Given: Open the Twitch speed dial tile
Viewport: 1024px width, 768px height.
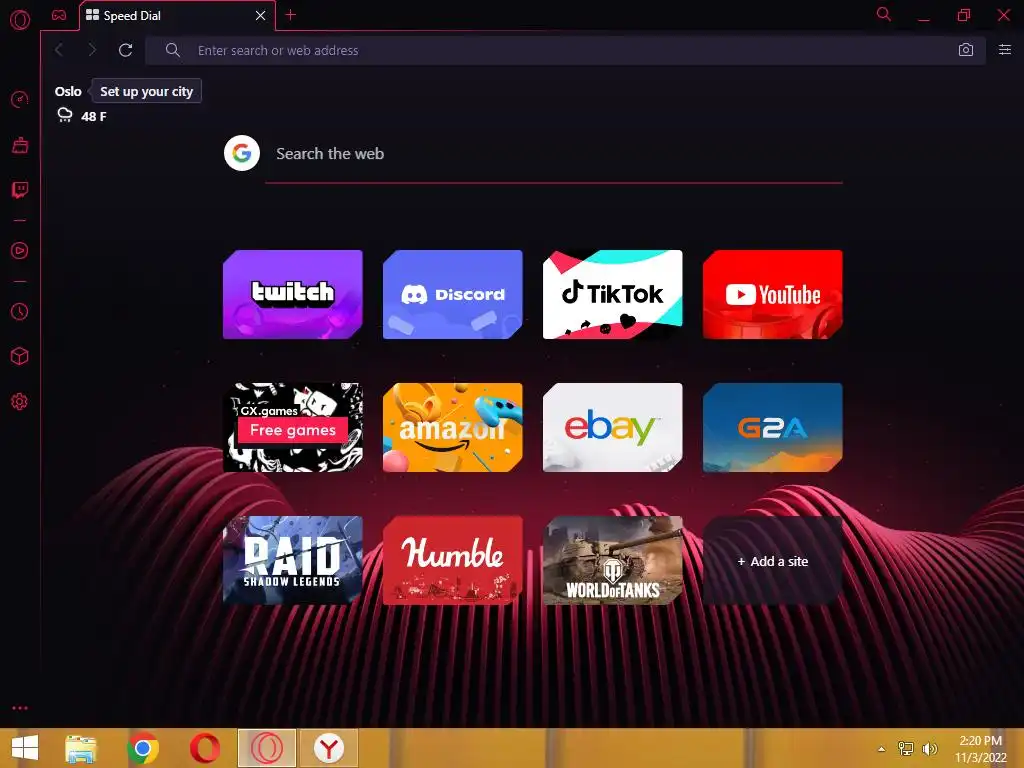Looking at the screenshot, I should 293,295.
